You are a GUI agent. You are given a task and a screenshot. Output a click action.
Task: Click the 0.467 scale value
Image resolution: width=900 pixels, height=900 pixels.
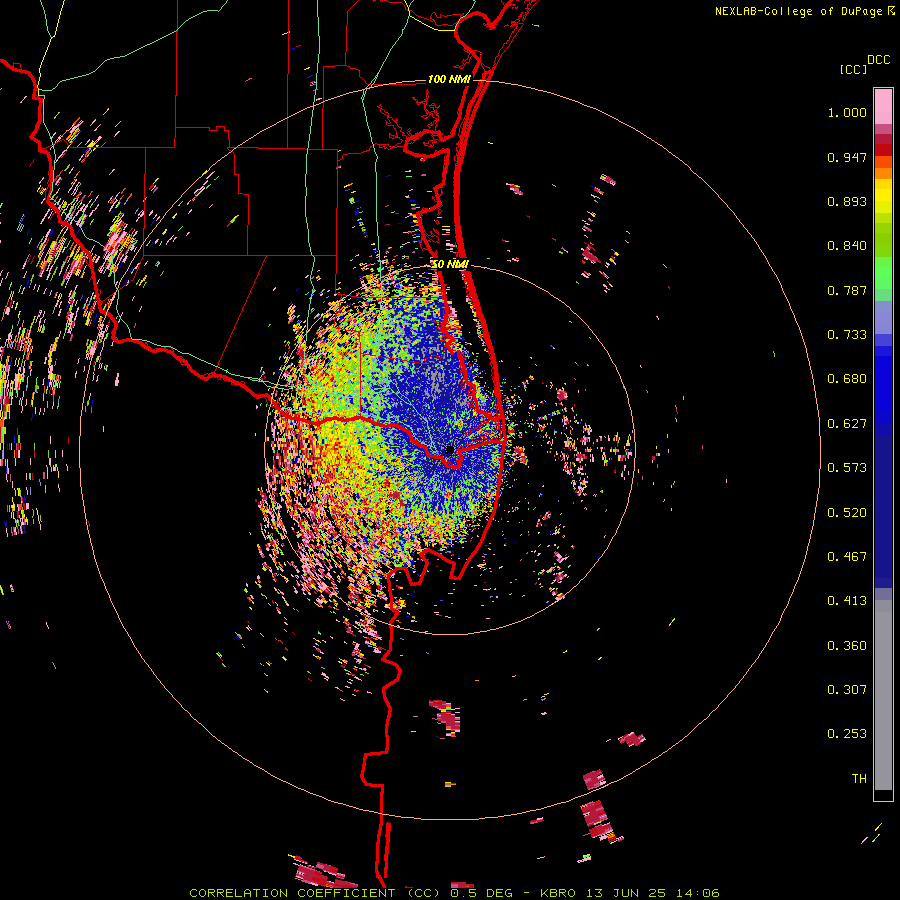click(847, 557)
